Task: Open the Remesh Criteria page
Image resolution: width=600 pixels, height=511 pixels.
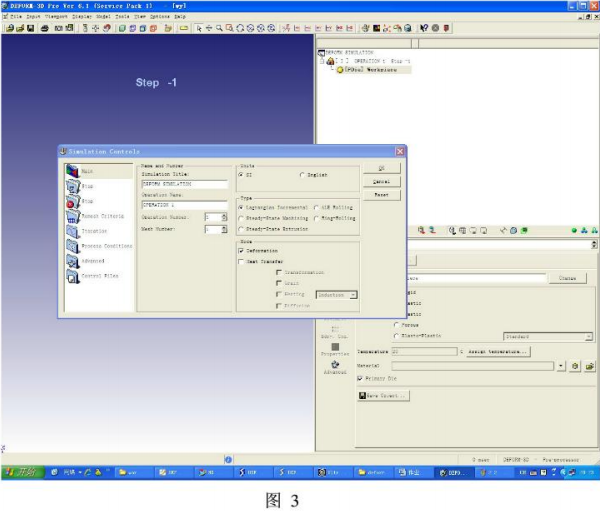Action: click(x=99, y=216)
